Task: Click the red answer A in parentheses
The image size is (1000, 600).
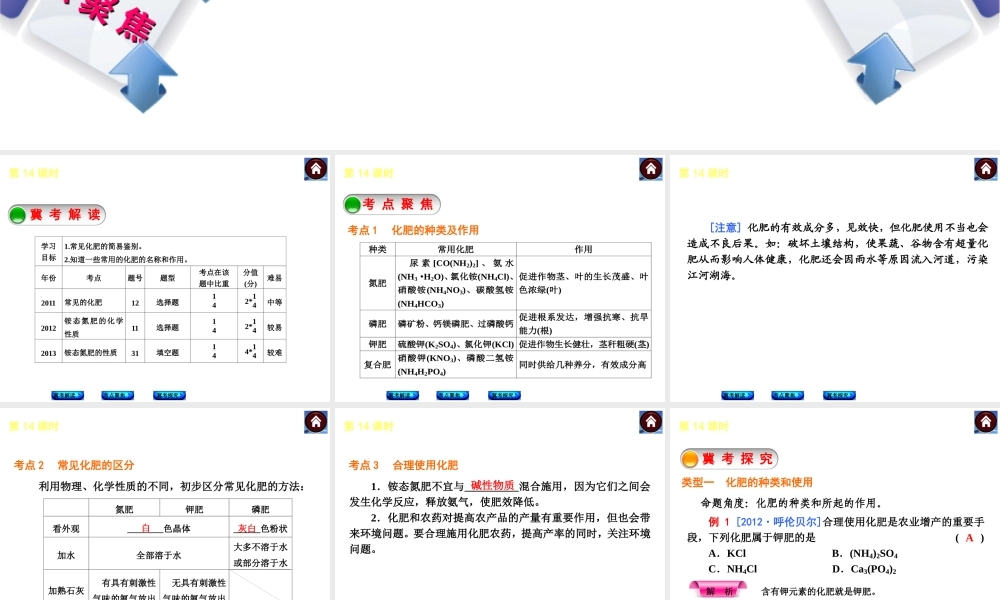Action: [x=969, y=538]
